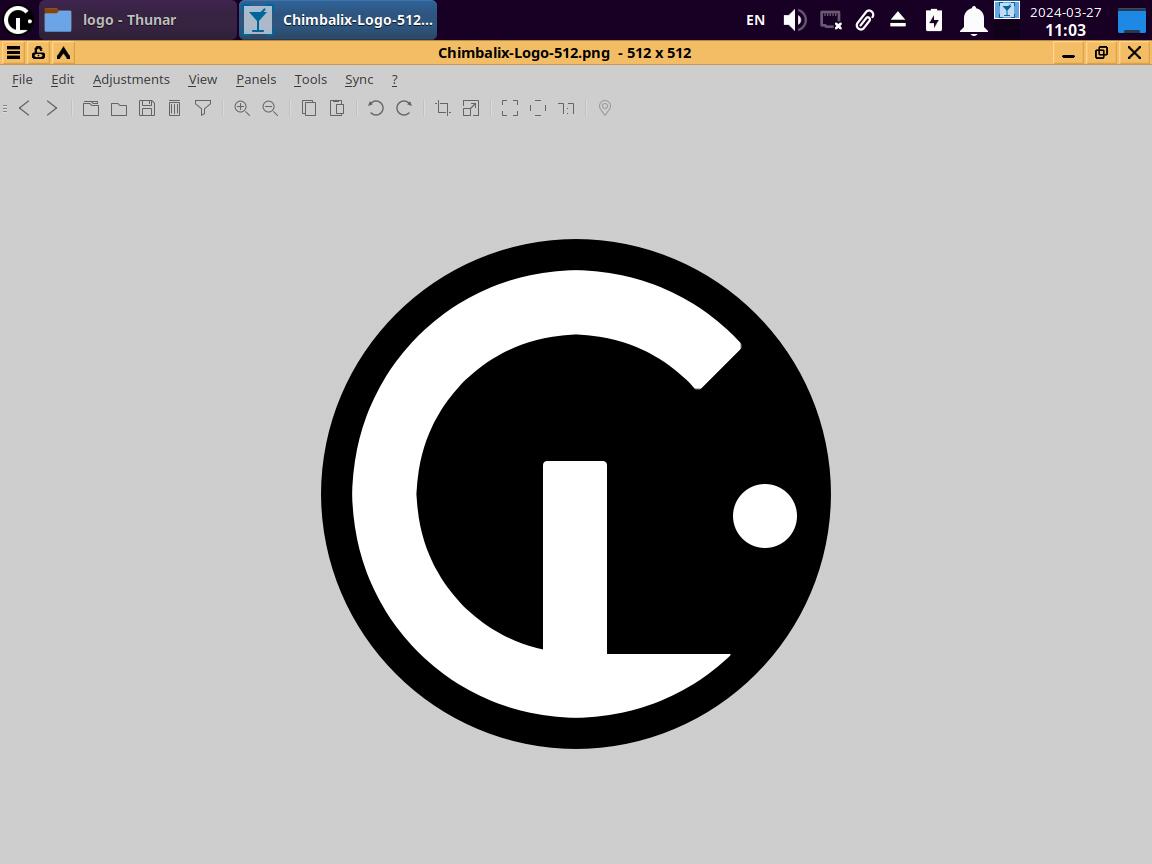Rotate image clockwise

click(x=403, y=108)
